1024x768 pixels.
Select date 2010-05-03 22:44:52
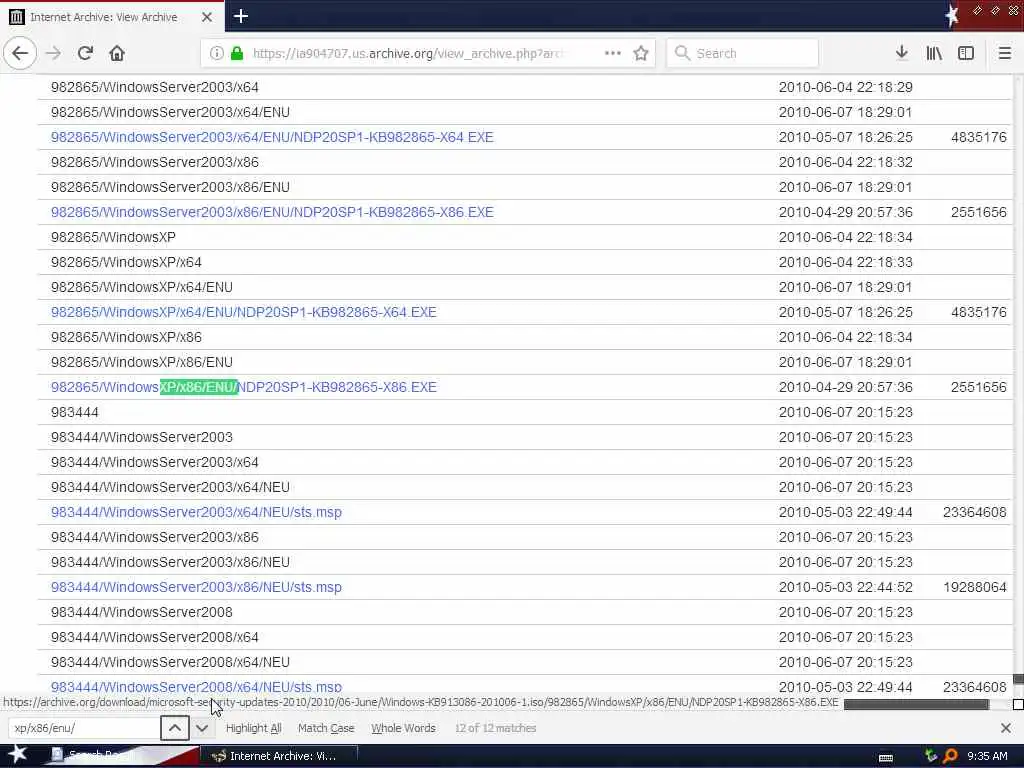coord(845,587)
